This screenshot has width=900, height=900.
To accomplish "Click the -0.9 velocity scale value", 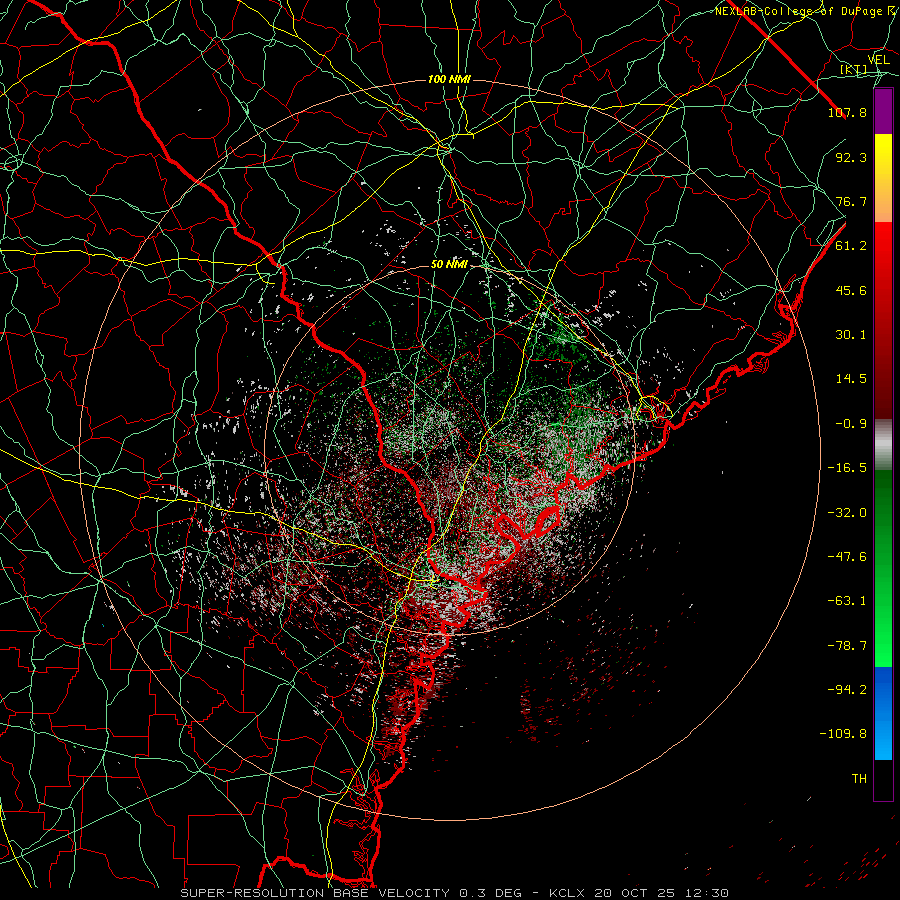I will click(851, 424).
